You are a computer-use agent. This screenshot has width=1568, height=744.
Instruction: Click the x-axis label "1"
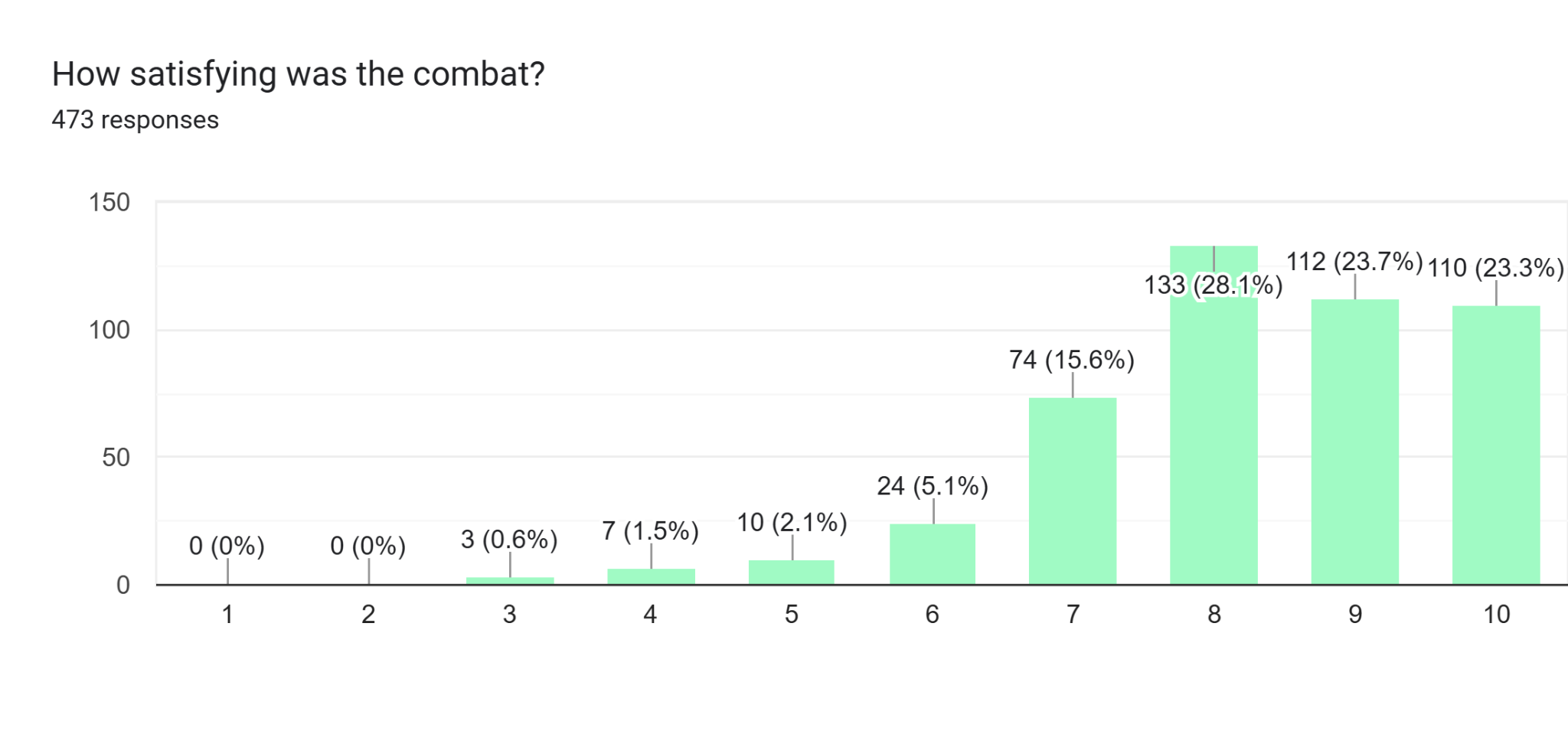pyautogui.click(x=227, y=614)
